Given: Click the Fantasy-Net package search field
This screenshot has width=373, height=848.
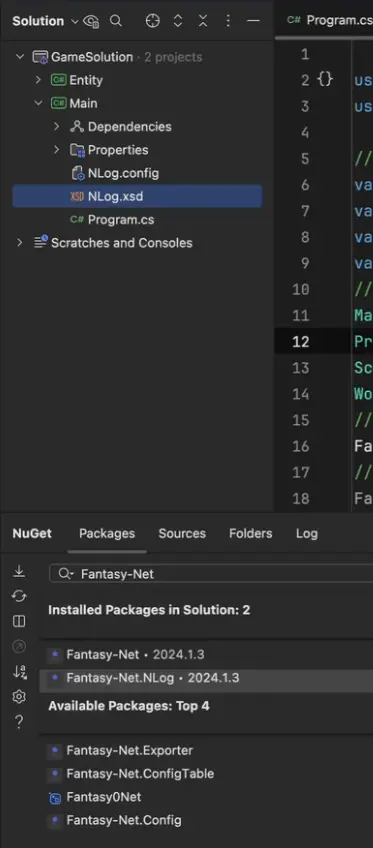Looking at the screenshot, I should coord(211,574).
